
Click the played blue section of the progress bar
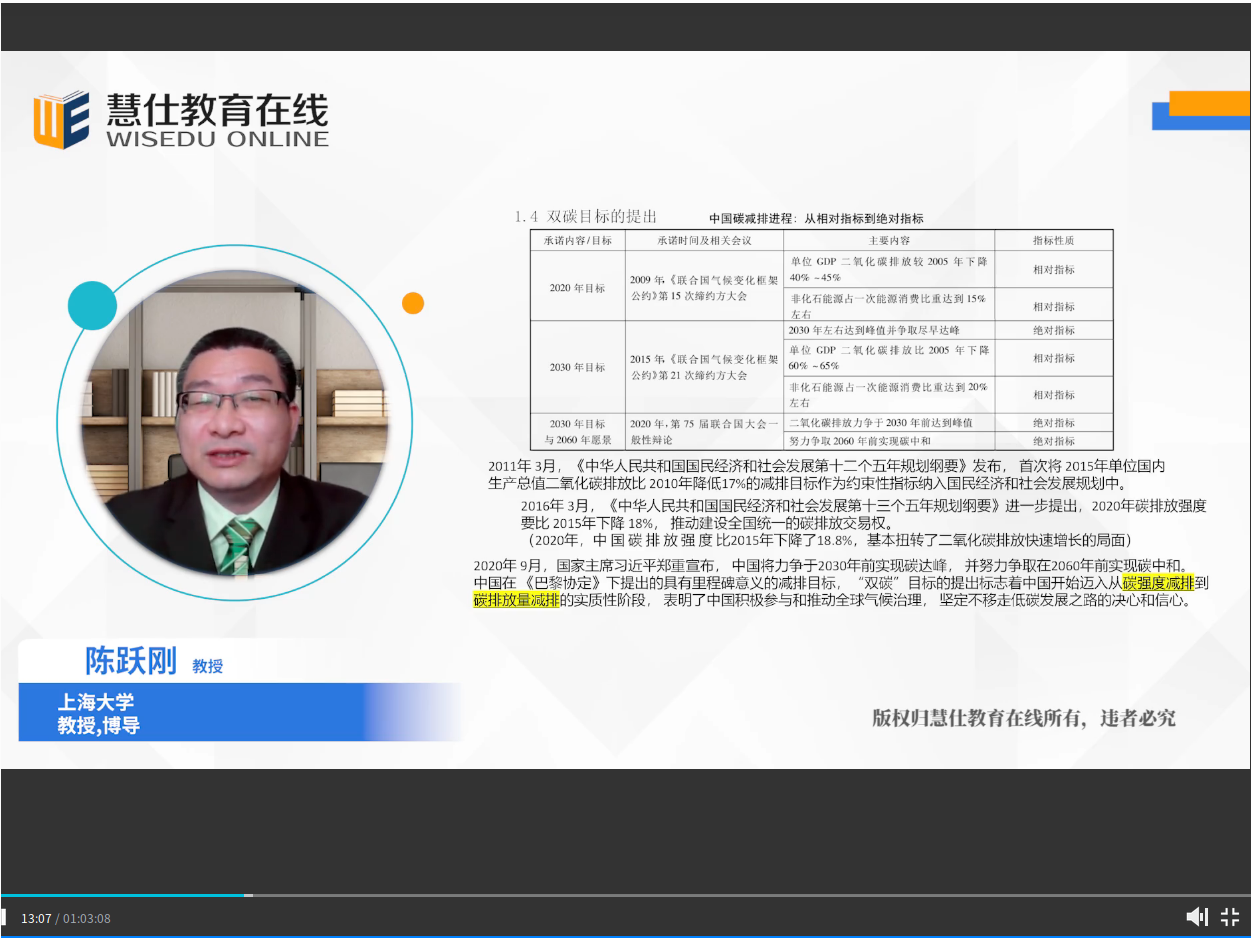click(120, 895)
